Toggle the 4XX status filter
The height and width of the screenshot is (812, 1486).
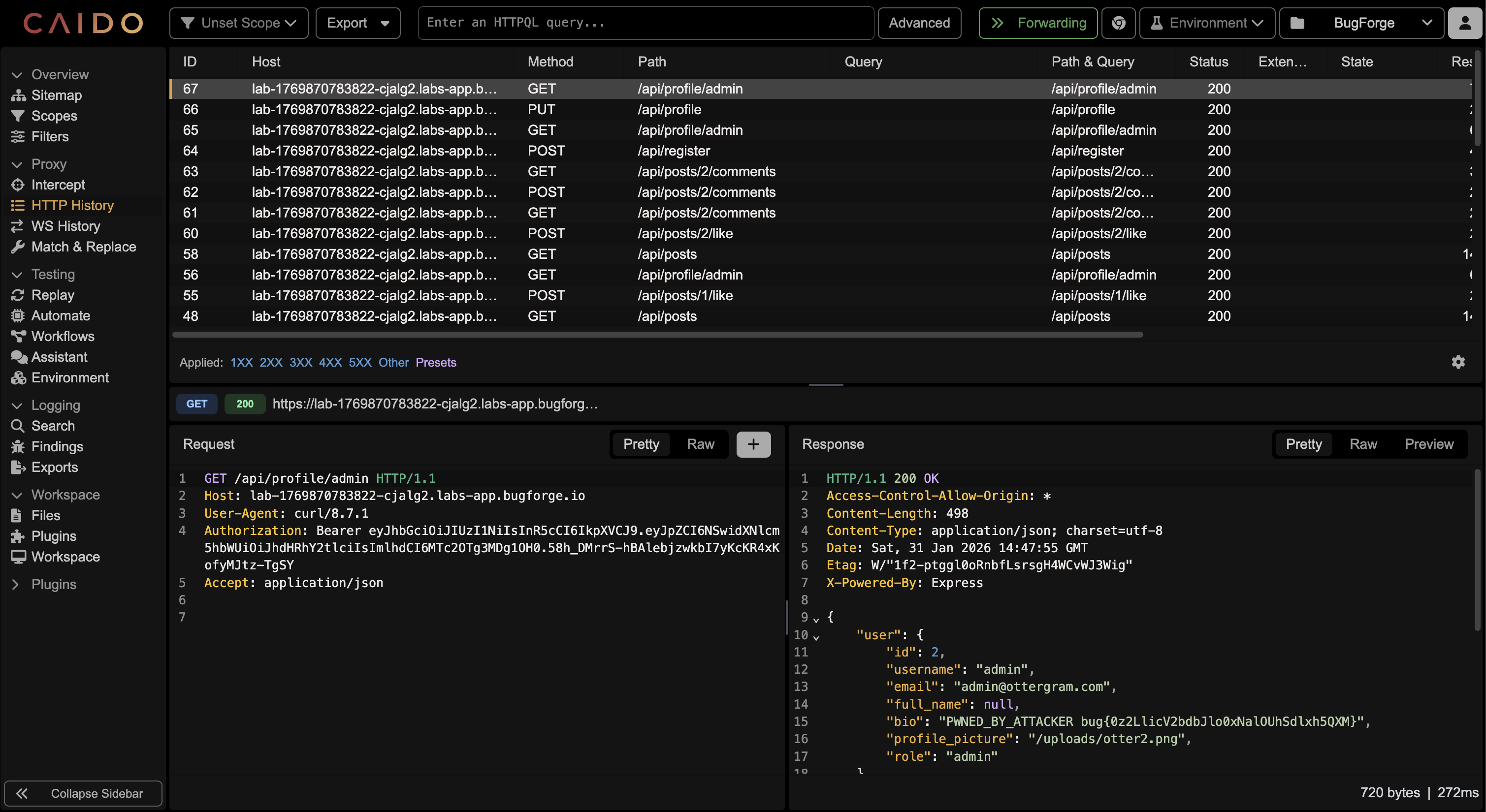[x=330, y=362]
